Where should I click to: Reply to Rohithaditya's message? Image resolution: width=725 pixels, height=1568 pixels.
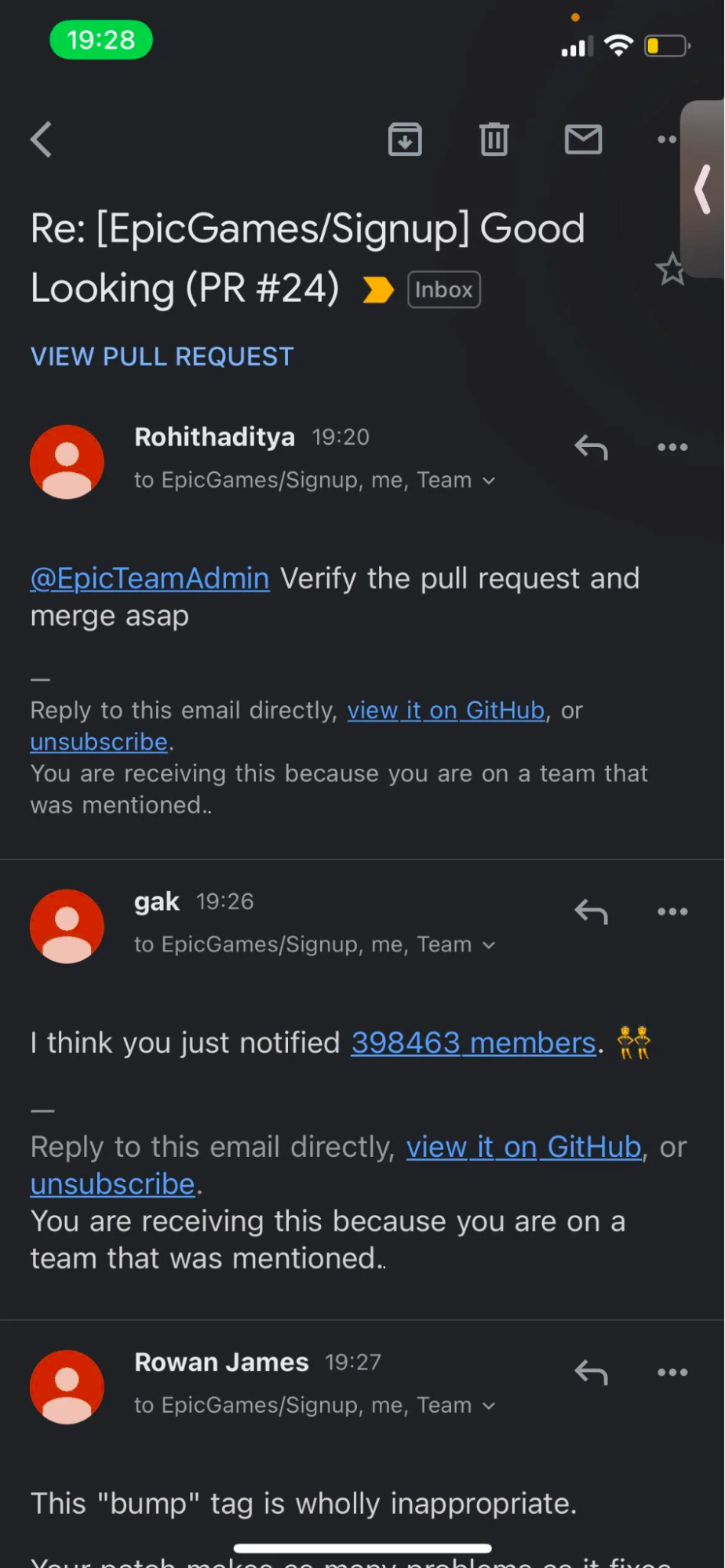(591, 448)
